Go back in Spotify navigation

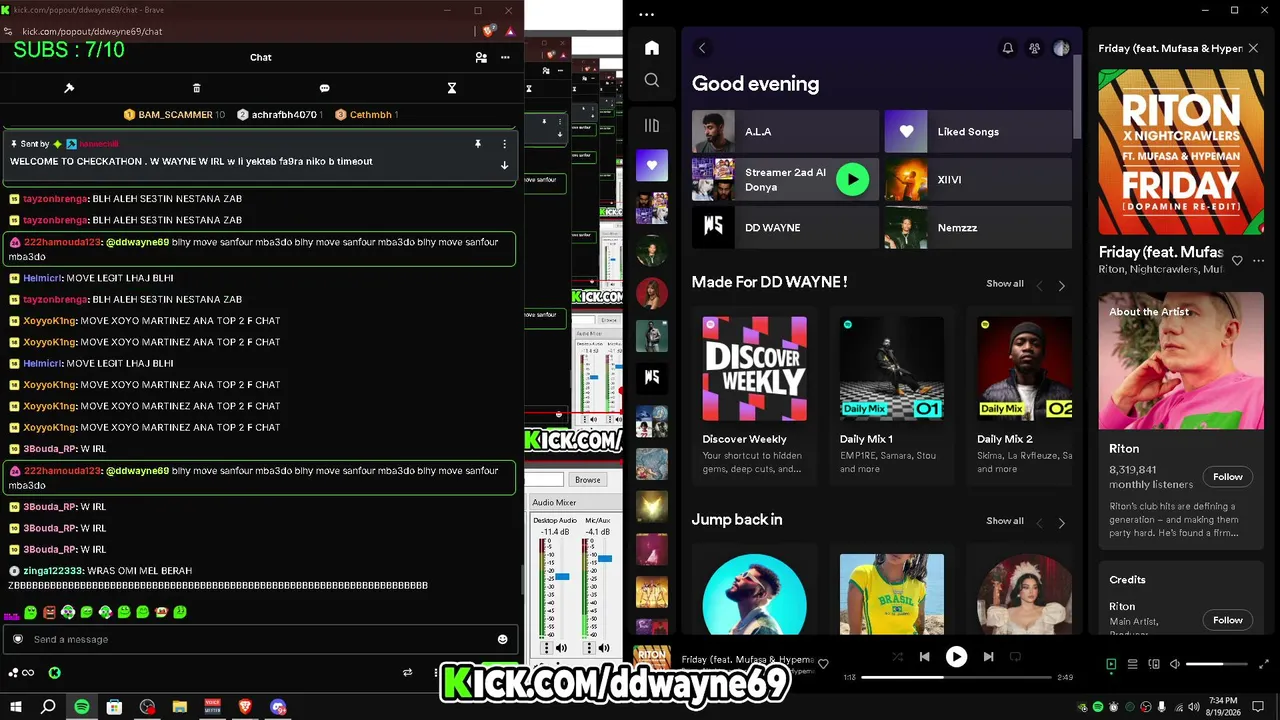coord(702,48)
